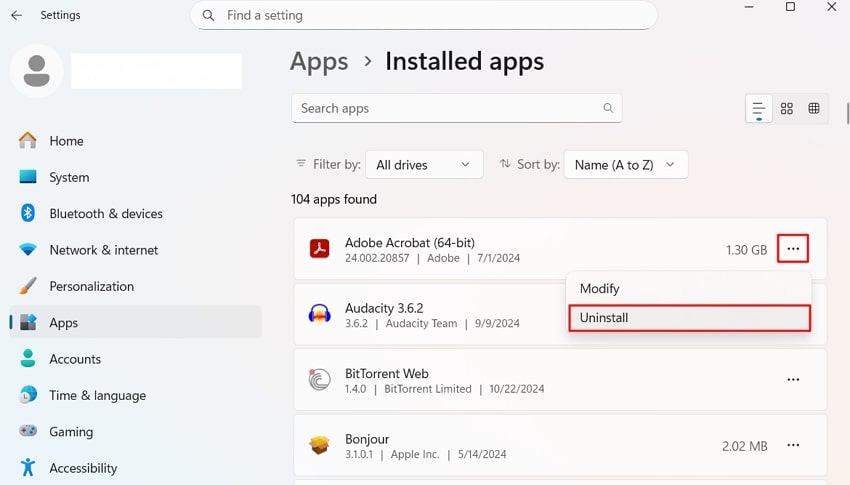This screenshot has width=850, height=485.
Task: Switch to grid view layout
Action: [787, 108]
